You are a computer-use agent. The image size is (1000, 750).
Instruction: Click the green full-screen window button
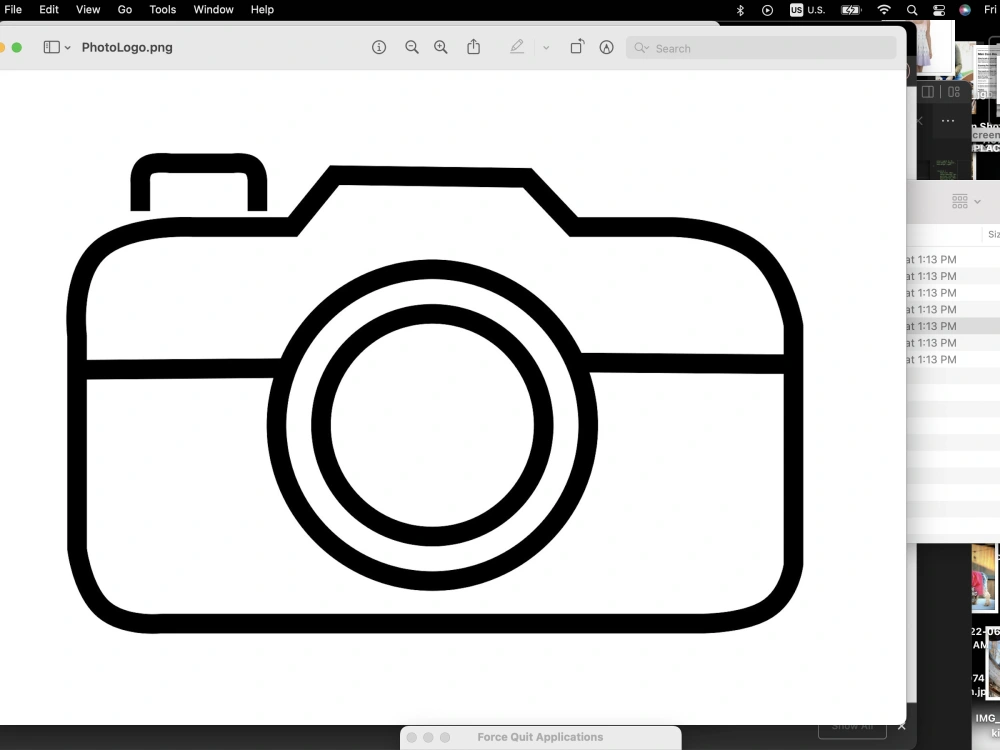click(17, 47)
